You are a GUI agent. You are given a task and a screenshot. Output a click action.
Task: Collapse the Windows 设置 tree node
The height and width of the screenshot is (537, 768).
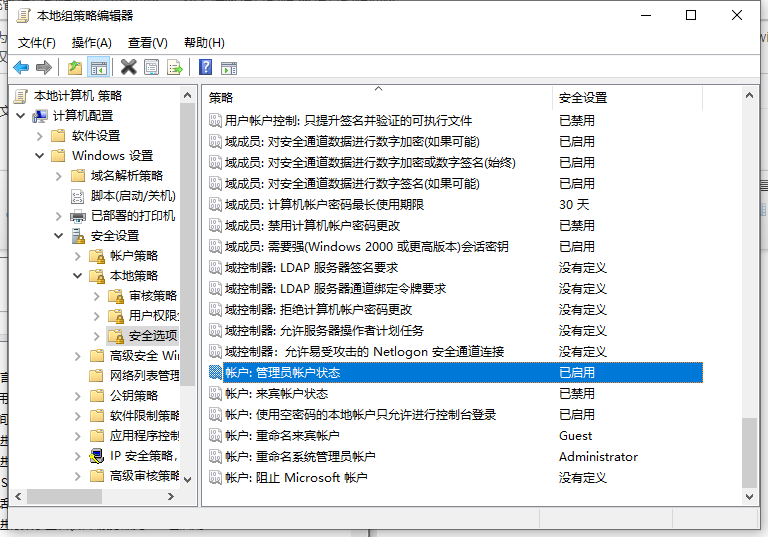coord(40,156)
